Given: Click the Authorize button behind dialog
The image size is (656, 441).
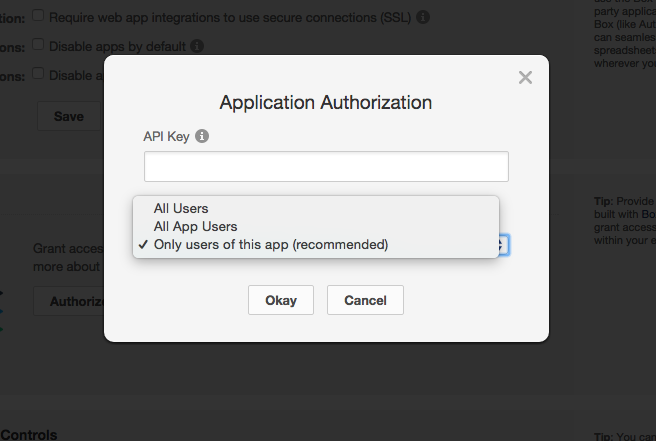Looking at the screenshot, I should 69,301.
